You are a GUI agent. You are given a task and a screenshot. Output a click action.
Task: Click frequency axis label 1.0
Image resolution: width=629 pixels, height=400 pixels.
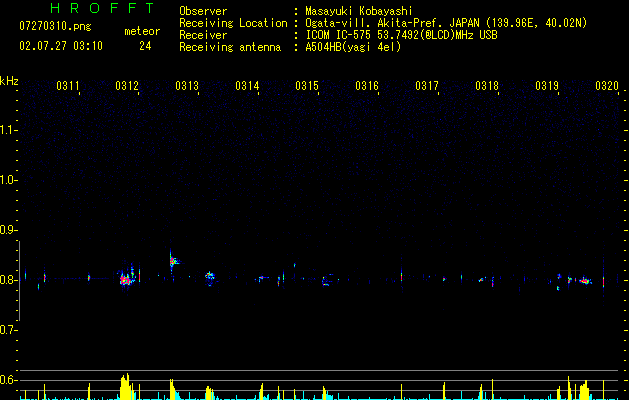(x=8, y=180)
